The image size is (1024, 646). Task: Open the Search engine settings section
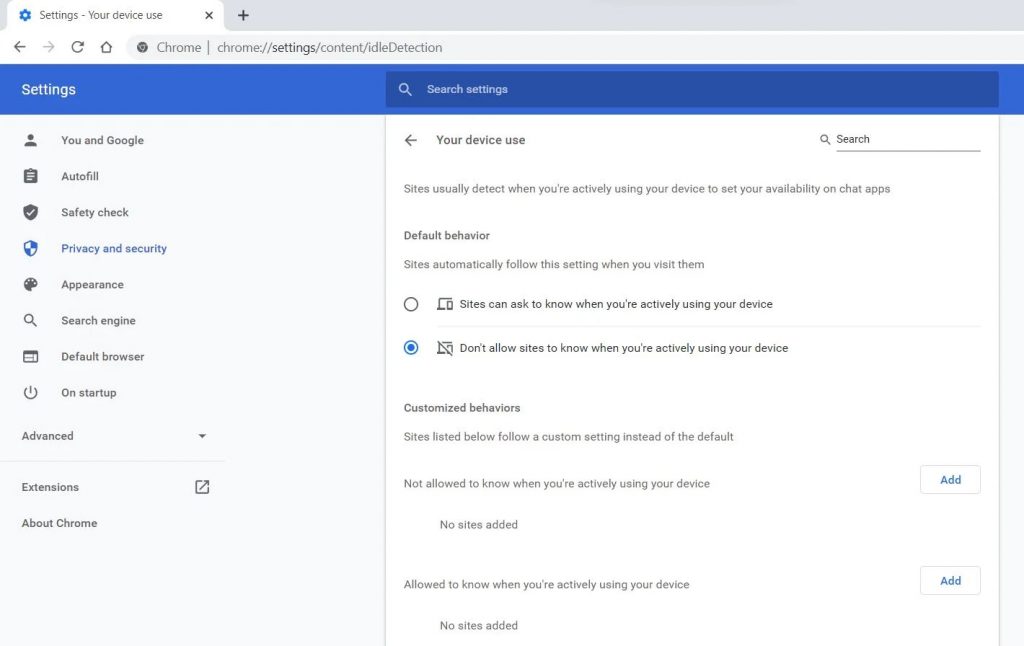pos(98,320)
